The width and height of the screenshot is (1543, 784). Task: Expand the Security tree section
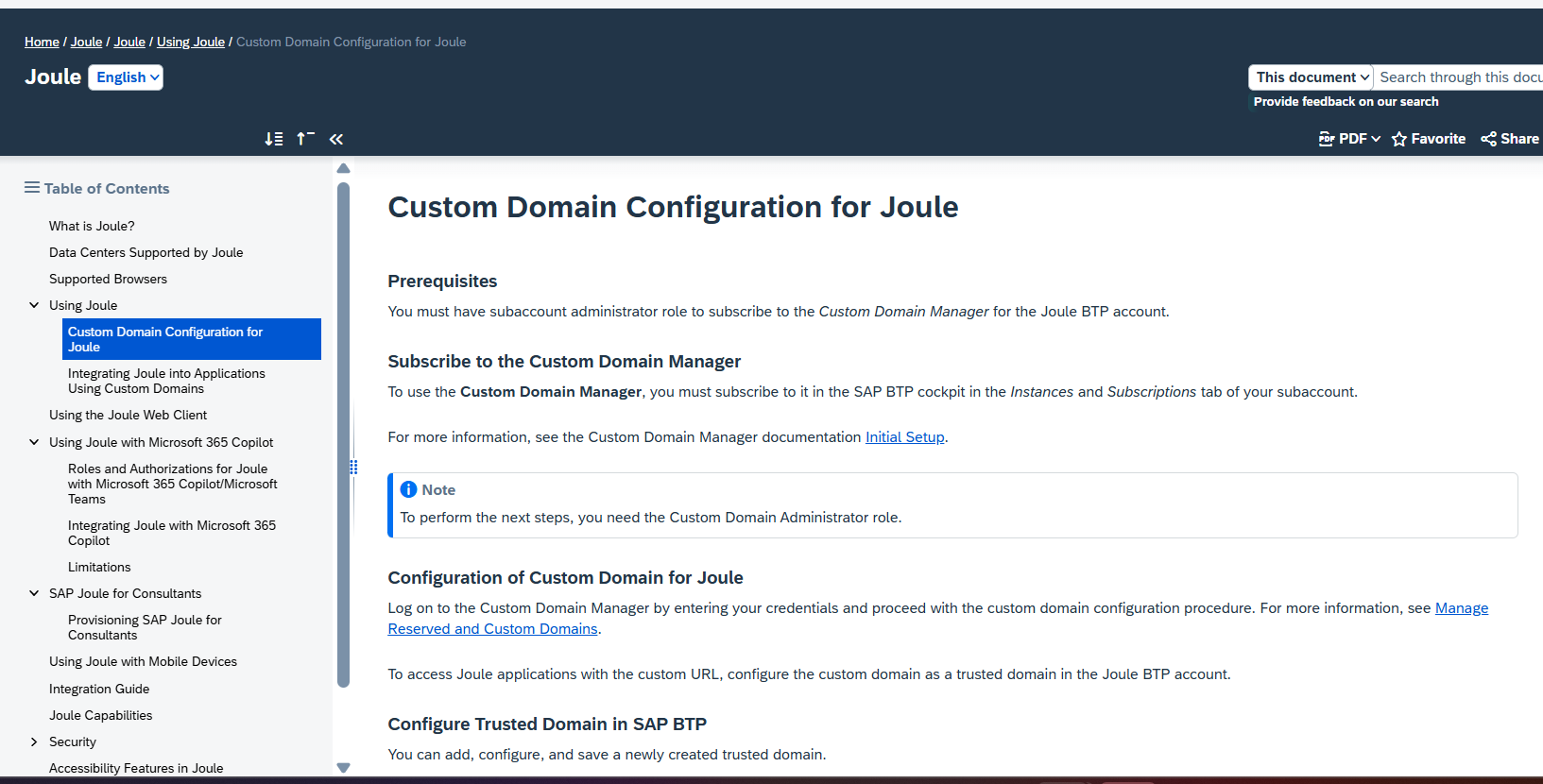(34, 741)
